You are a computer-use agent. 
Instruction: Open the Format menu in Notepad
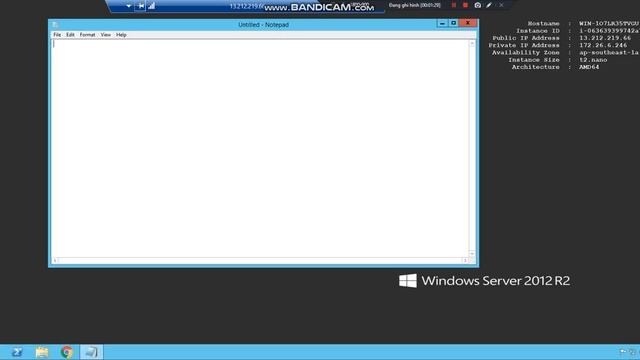(x=87, y=35)
